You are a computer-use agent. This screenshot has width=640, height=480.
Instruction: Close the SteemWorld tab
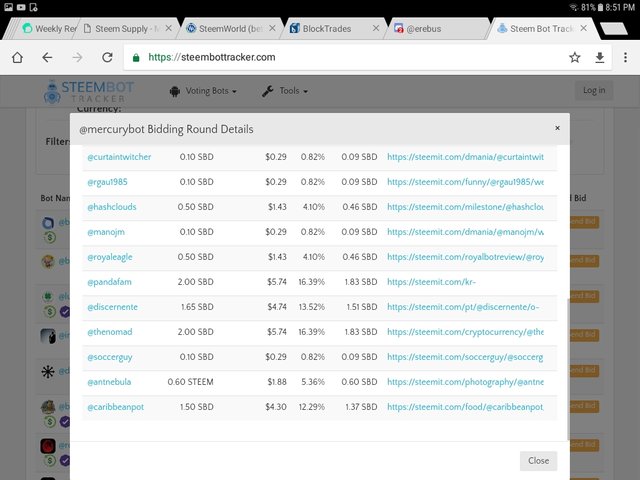pyautogui.click(x=272, y=28)
